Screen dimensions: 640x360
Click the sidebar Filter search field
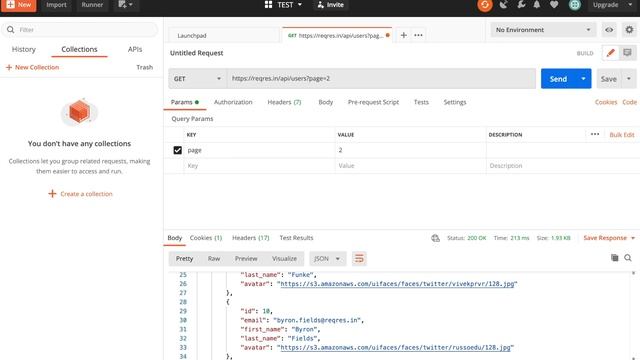(80, 30)
